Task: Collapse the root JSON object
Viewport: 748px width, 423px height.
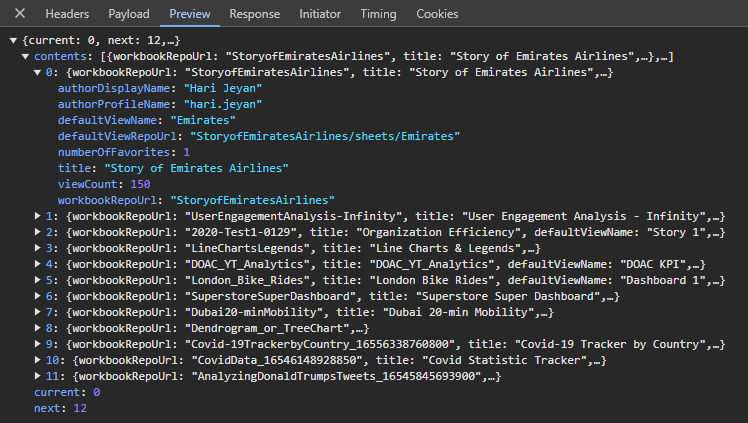Action: click(12, 40)
